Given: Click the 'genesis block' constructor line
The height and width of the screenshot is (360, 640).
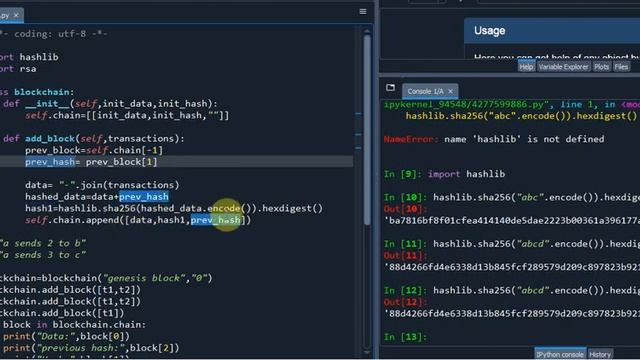Looking at the screenshot, I should click(x=106, y=278).
